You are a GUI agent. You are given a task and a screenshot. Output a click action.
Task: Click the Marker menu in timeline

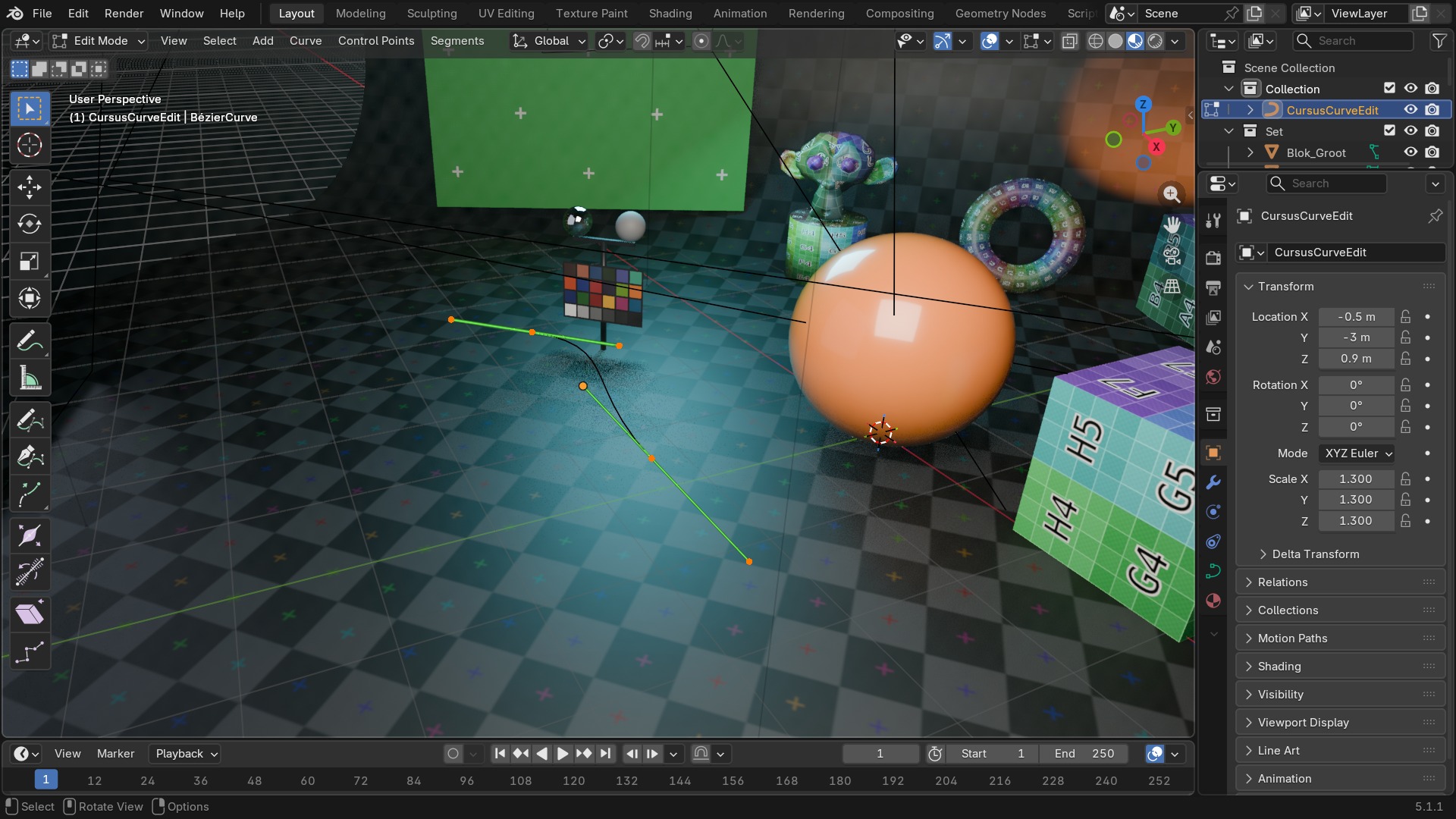pyautogui.click(x=115, y=753)
